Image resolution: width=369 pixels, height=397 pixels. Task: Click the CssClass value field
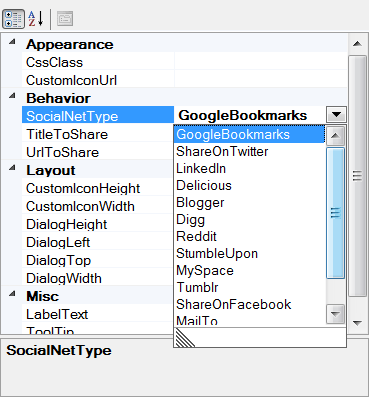(x=261, y=62)
